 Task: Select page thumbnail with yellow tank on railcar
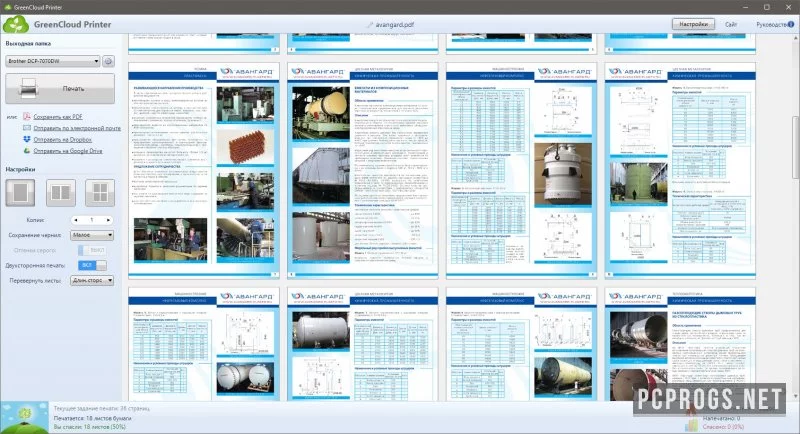click(363, 170)
